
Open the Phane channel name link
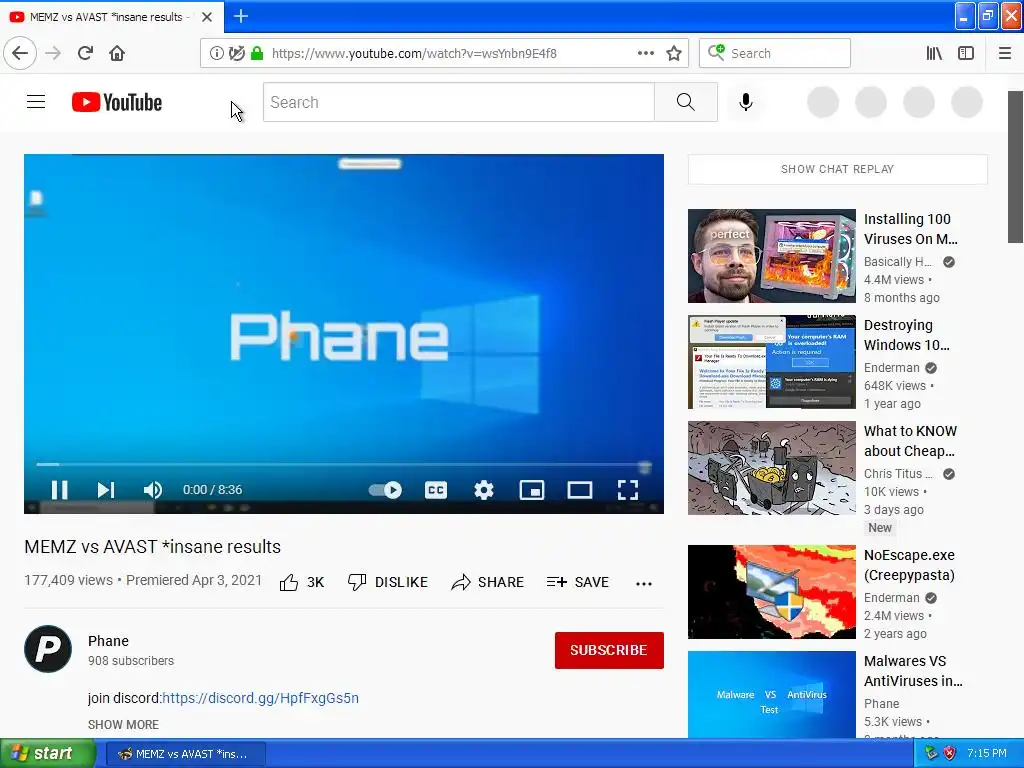[108, 641]
